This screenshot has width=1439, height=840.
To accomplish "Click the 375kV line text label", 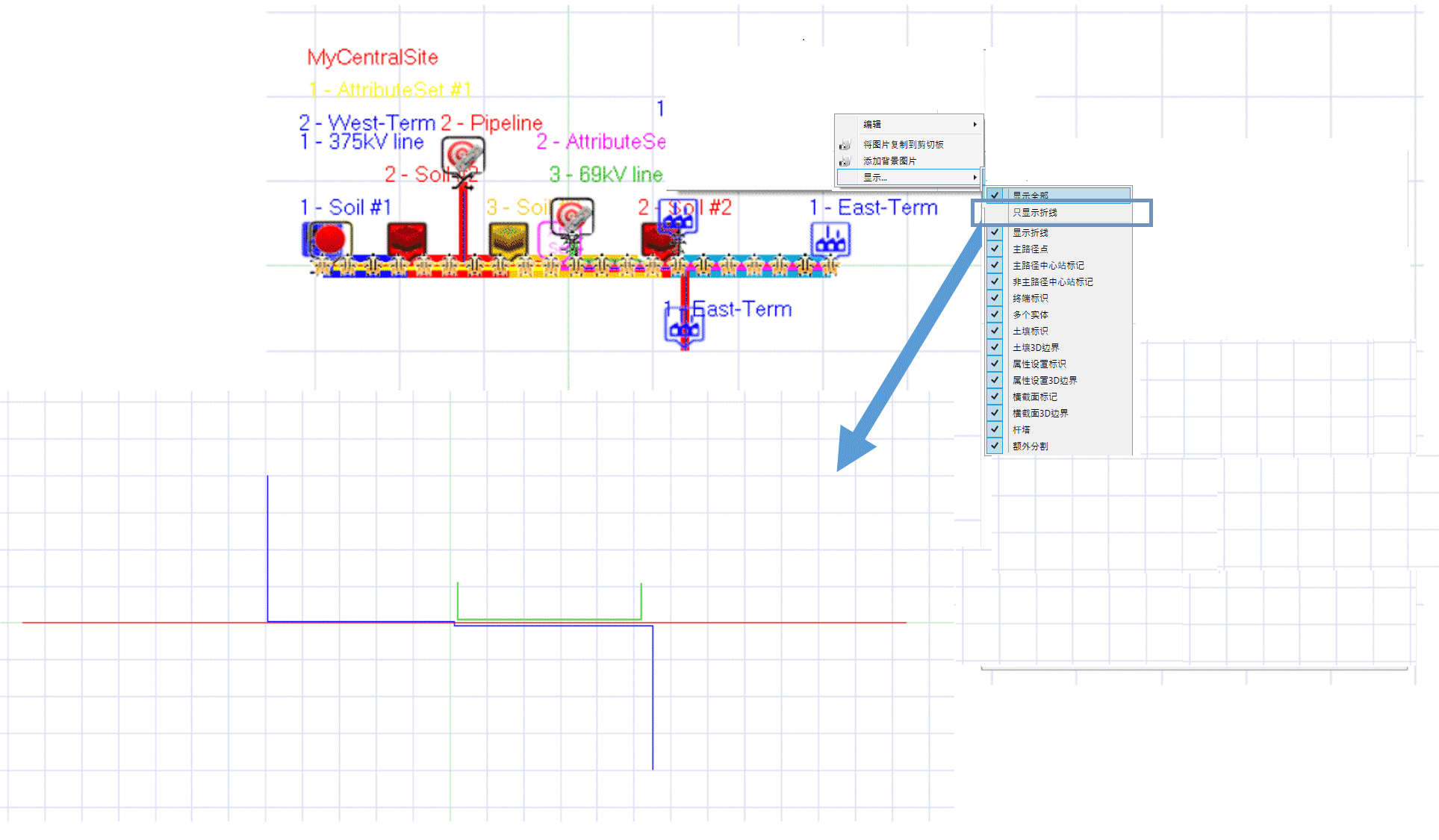I will click(x=376, y=142).
